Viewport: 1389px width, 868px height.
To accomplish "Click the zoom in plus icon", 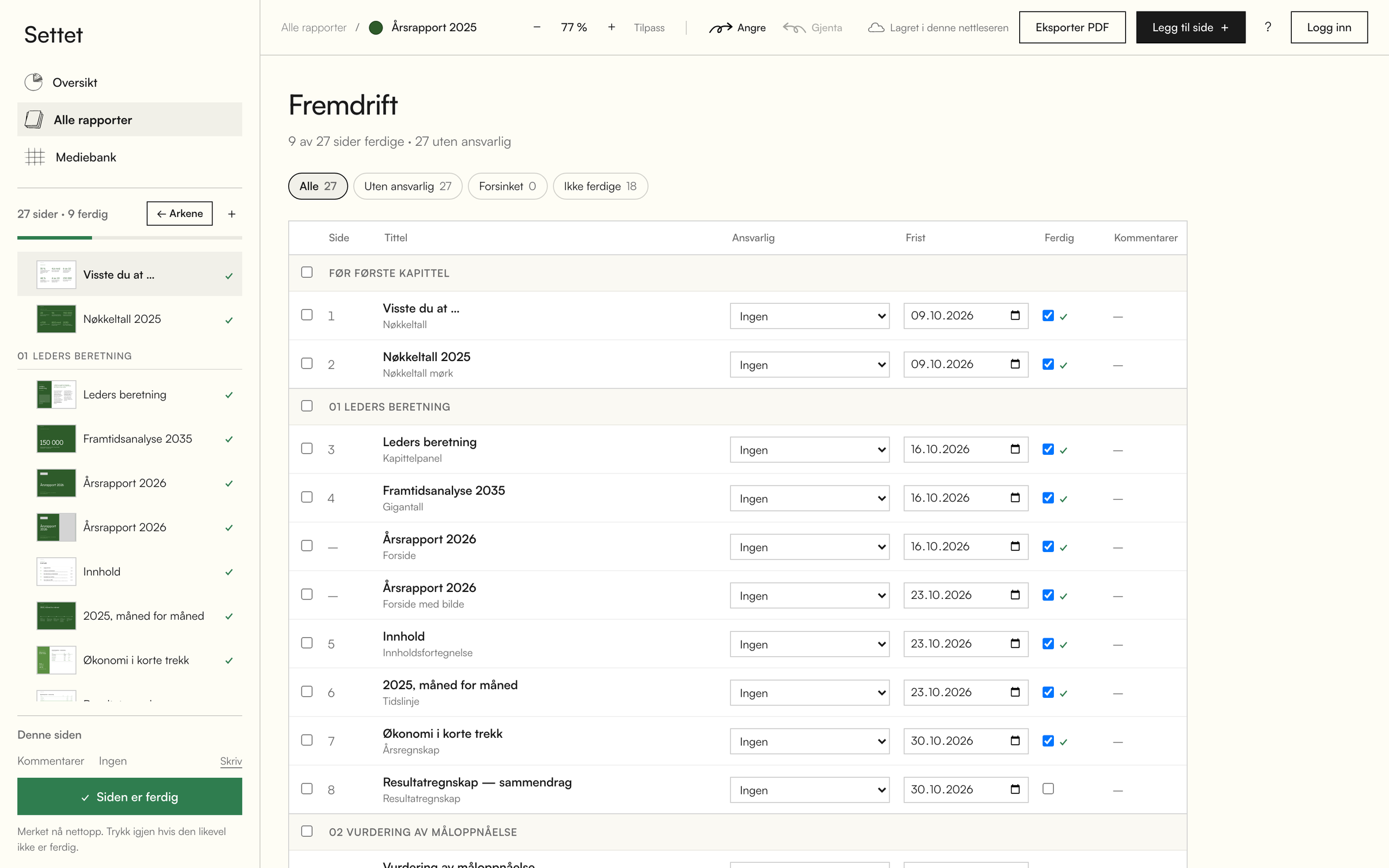I will tap(611, 27).
